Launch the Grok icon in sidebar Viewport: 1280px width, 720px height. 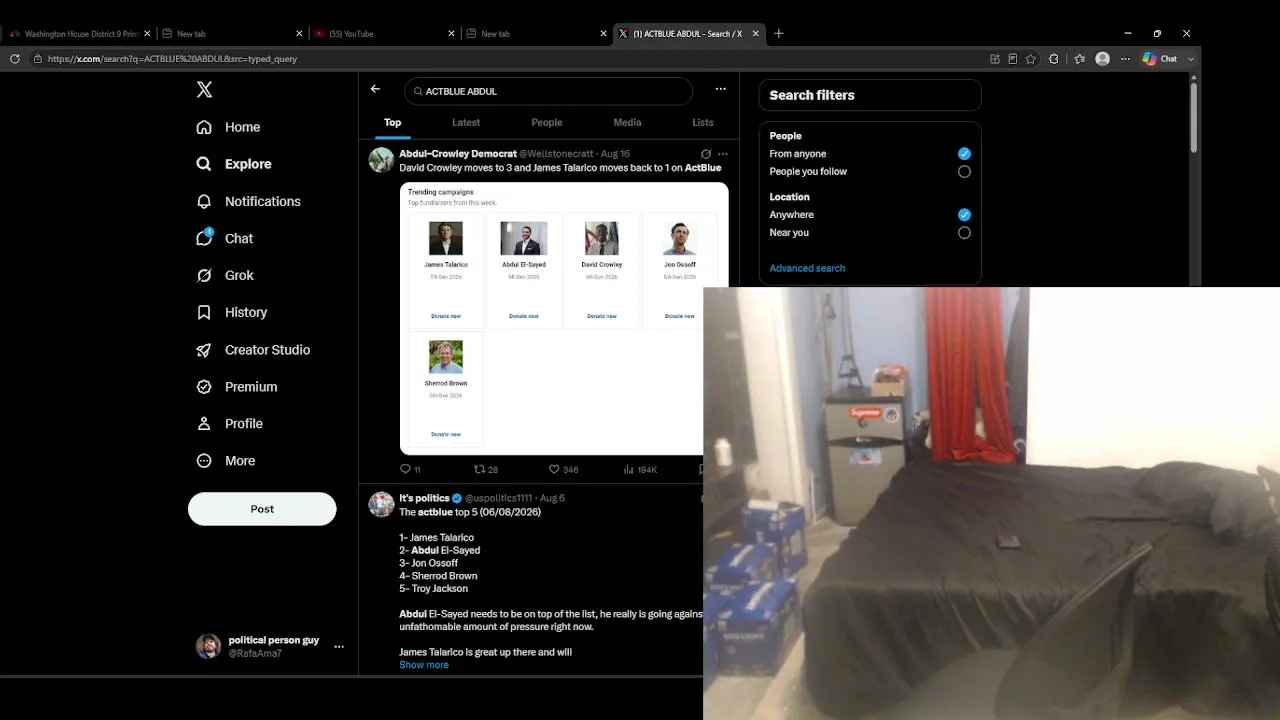tap(204, 275)
